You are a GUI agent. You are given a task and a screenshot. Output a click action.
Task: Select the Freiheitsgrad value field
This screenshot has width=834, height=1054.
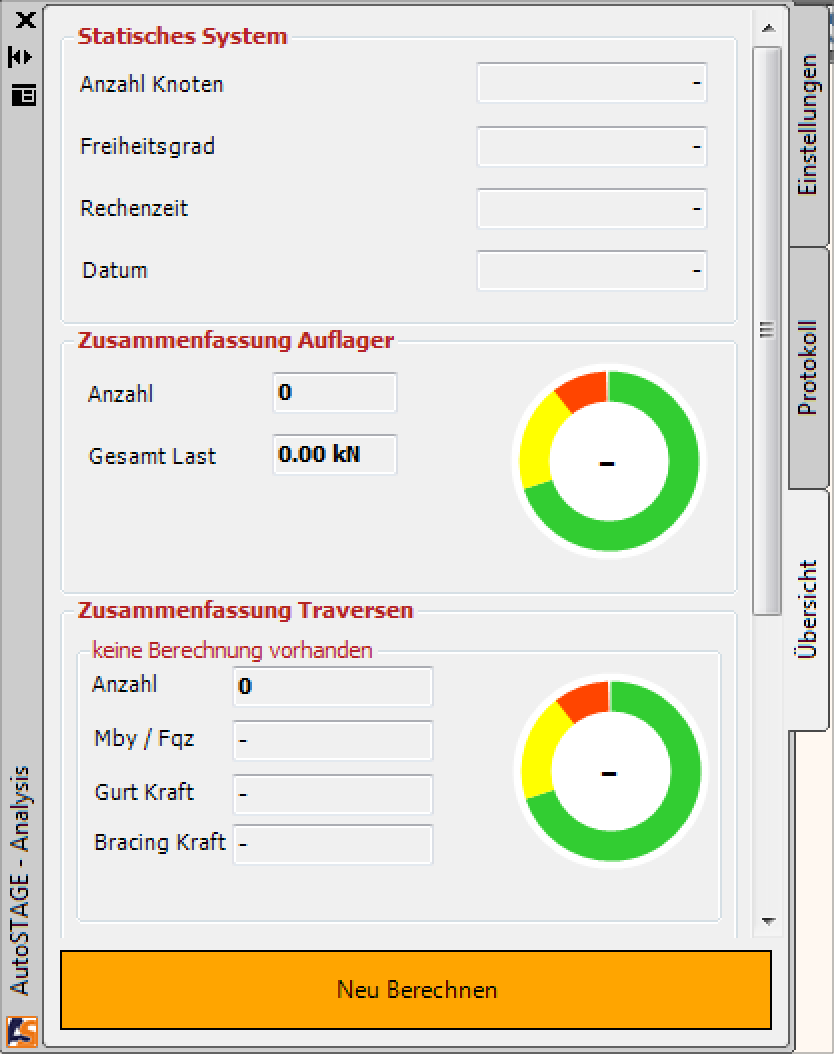pos(592,146)
